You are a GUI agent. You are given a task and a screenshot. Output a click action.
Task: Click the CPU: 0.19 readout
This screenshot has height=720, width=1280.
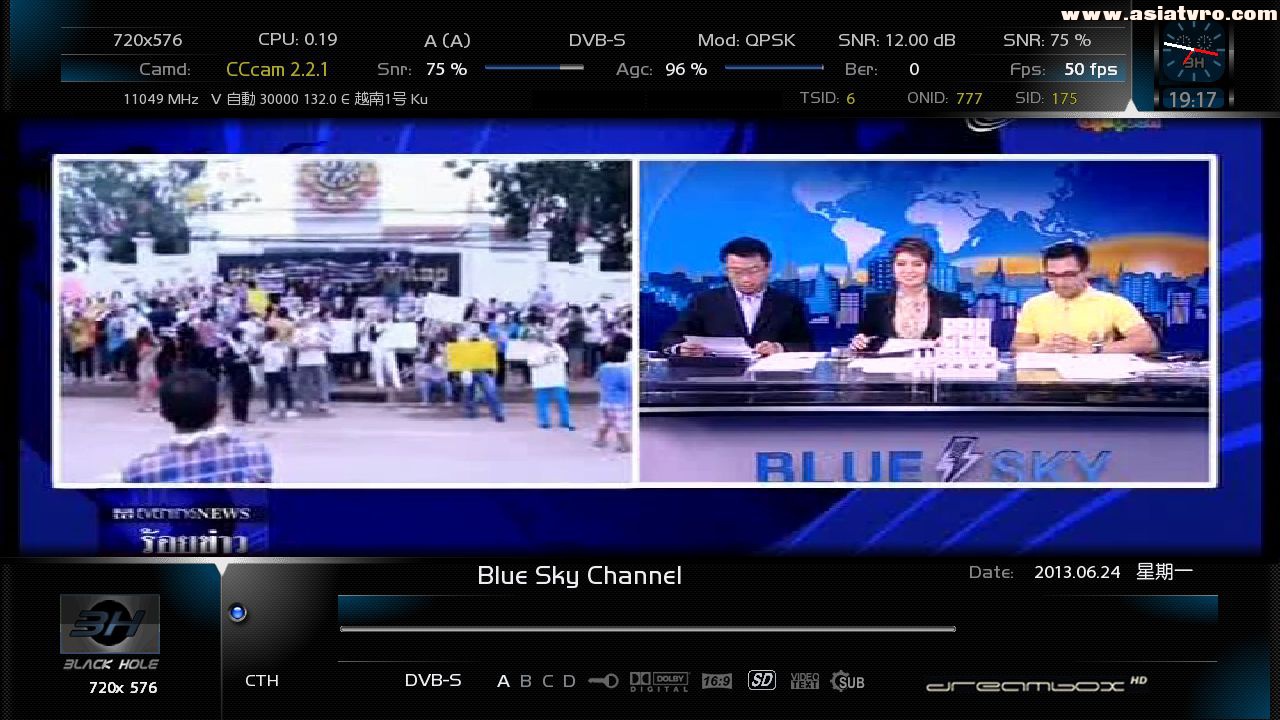(298, 39)
